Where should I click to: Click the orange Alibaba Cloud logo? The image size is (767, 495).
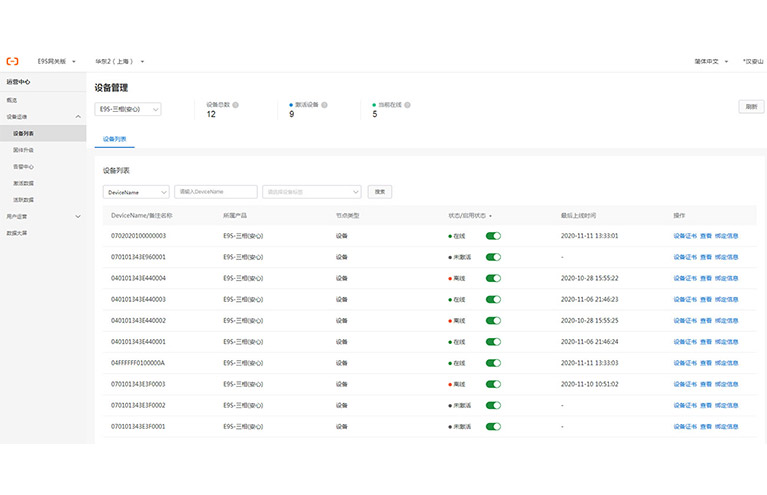coord(12,61)
